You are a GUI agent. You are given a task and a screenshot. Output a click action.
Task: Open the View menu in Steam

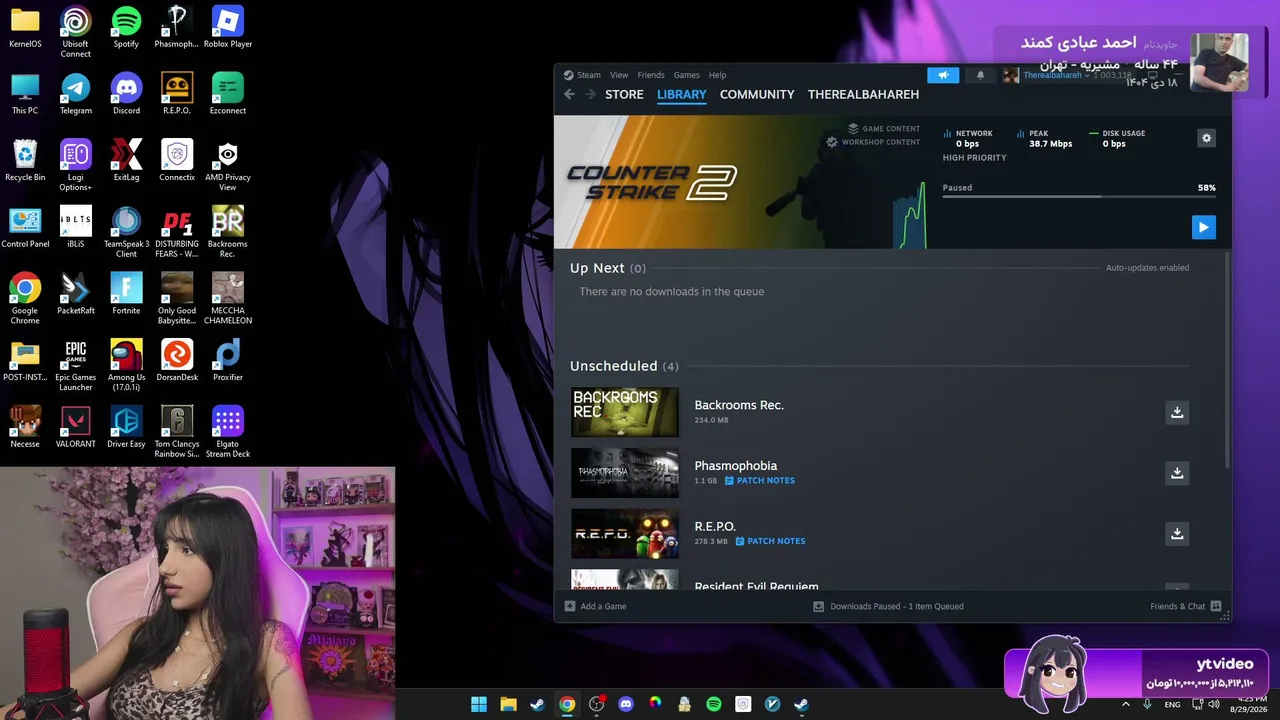[x=619, y=75]
